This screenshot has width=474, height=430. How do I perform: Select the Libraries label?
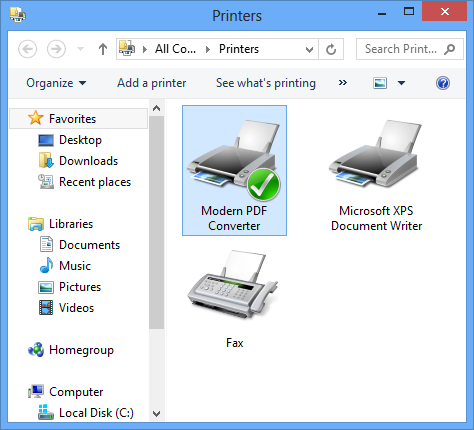tap(71, 224)
